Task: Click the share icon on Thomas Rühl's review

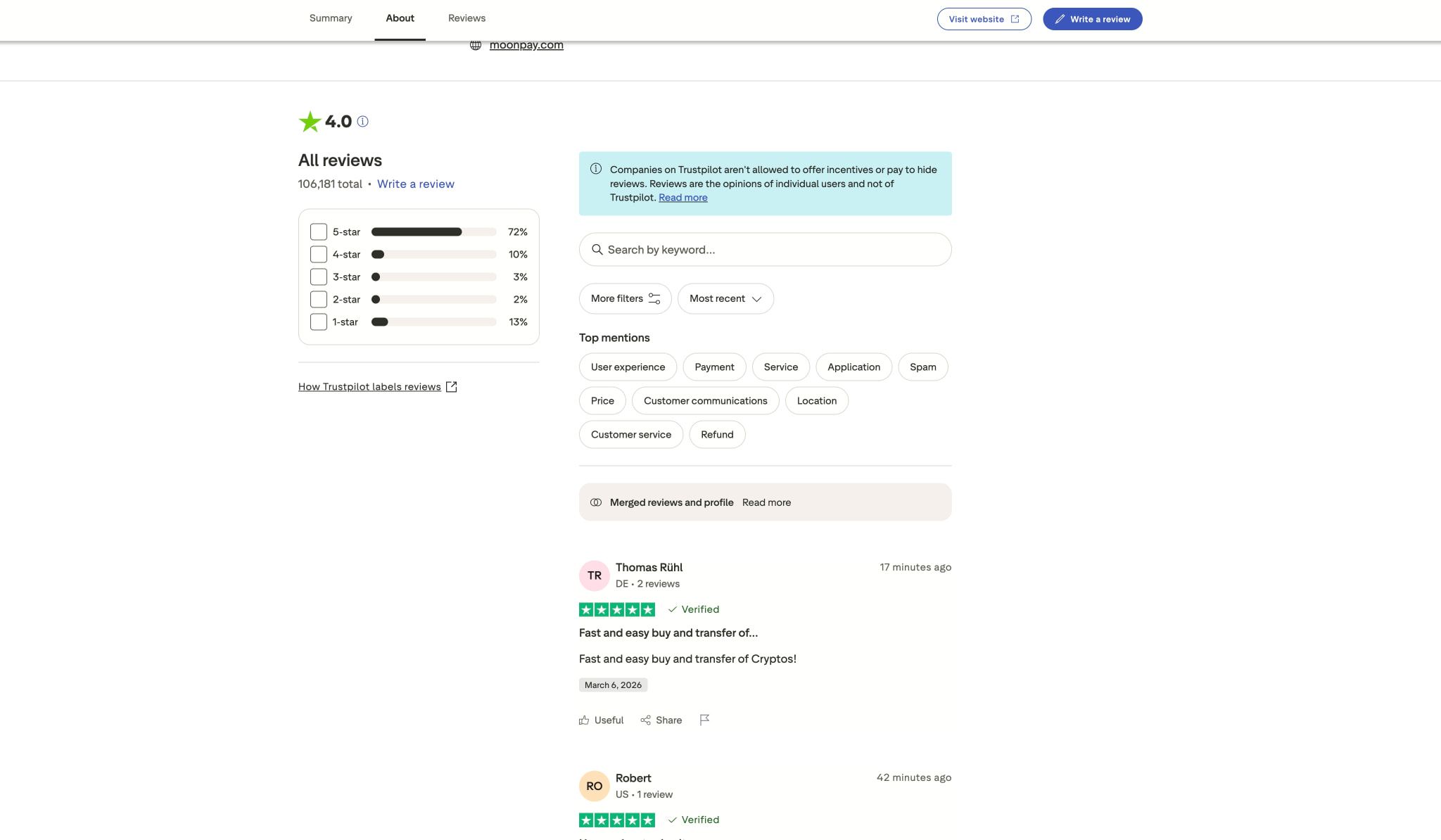Action: 645,720
